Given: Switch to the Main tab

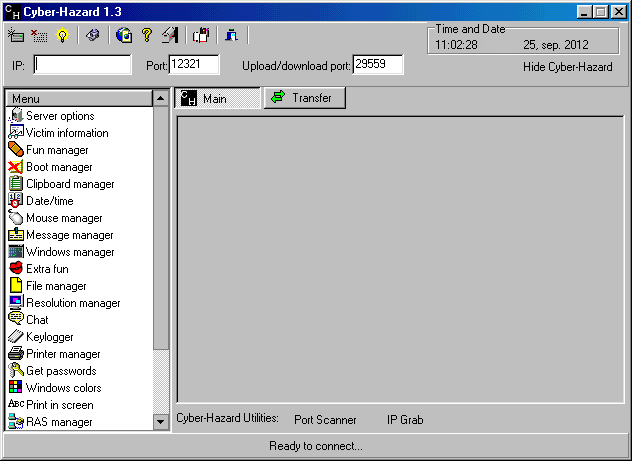Looking at the screenshot, I should [216, 99].
